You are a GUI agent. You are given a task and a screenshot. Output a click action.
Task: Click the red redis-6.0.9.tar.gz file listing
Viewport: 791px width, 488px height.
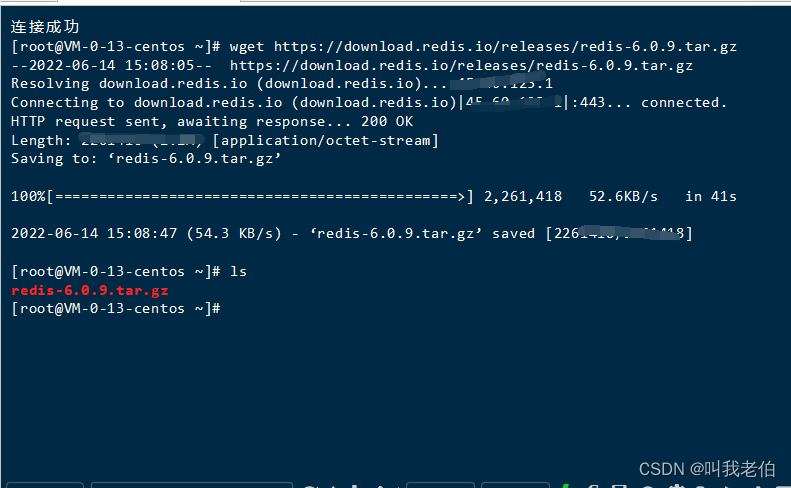click(90, 290)
